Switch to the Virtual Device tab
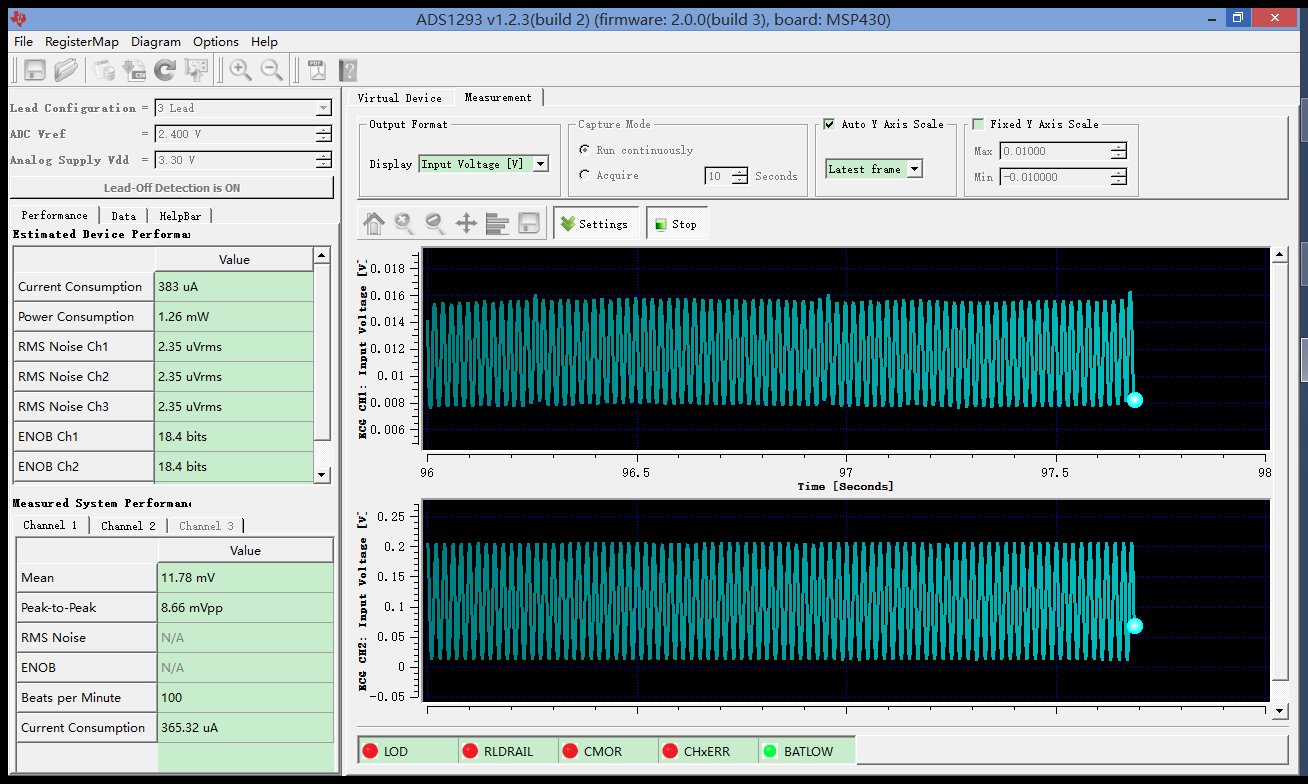This screenshot has width=1308, height=784. (x=399, y=98)
